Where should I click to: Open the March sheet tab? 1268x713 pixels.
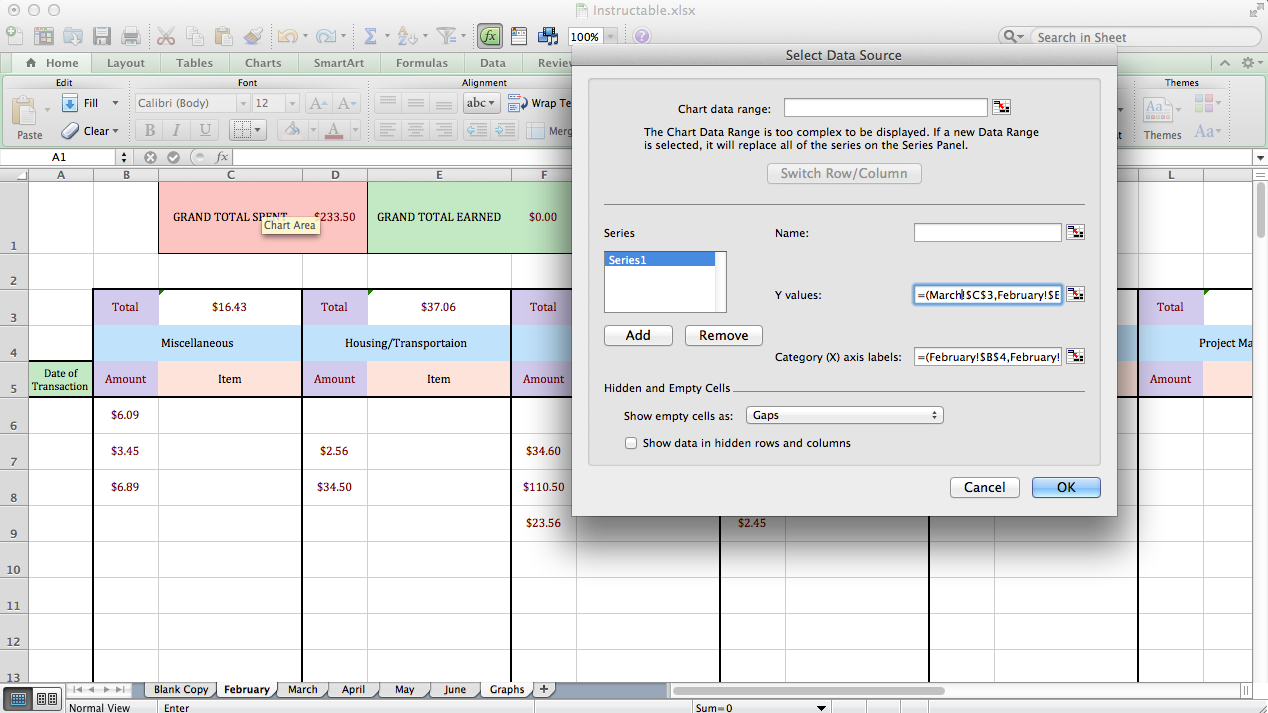302,689
